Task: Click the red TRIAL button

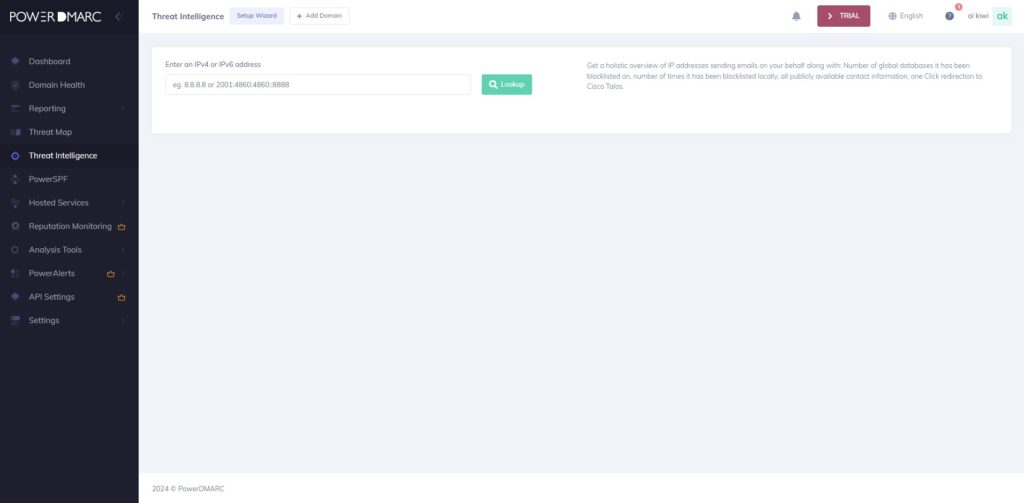Action: [x=844, y=16]
